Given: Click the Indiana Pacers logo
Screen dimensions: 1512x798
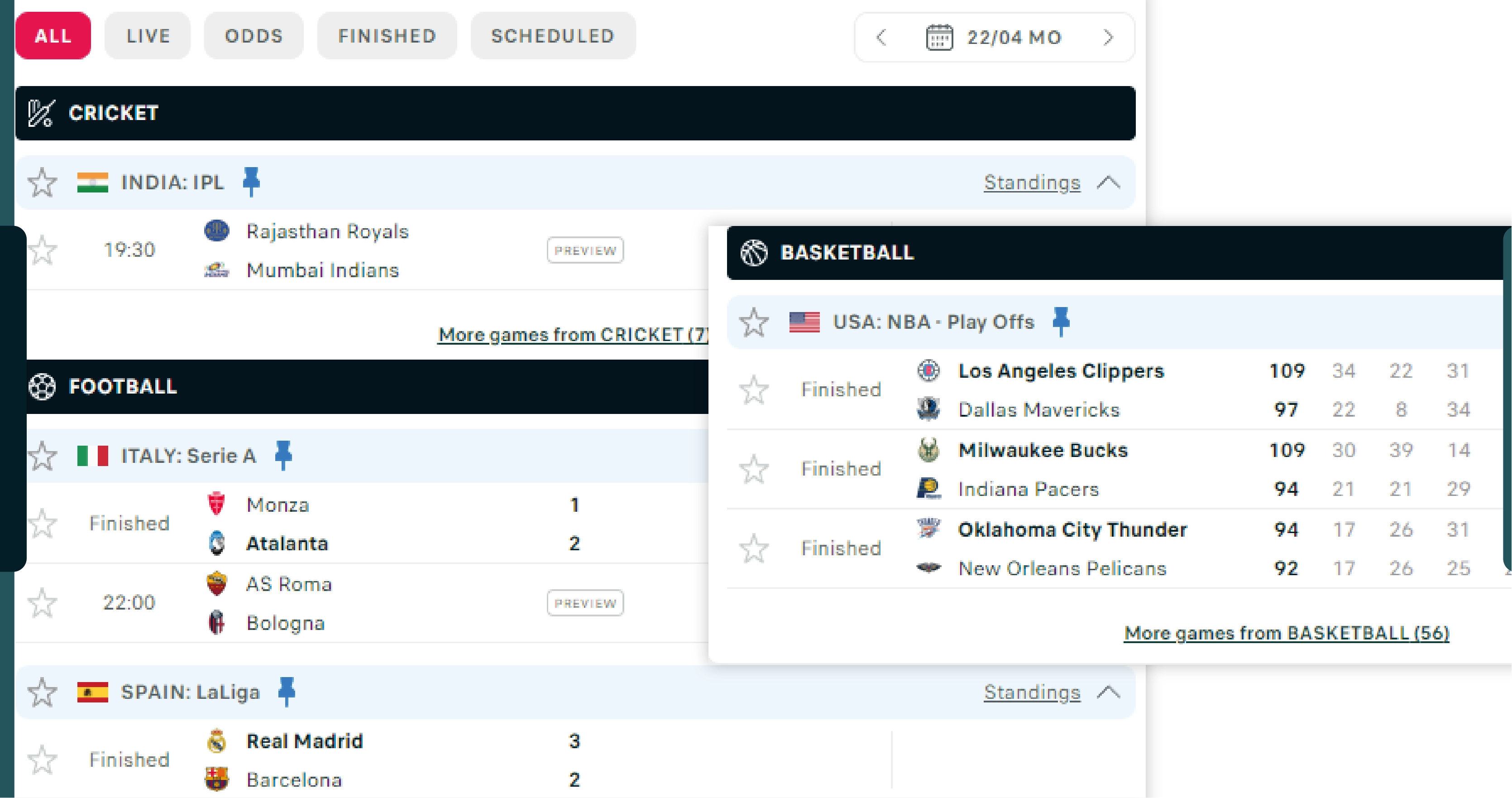Looking at the screenshot, I should point(928,489).
